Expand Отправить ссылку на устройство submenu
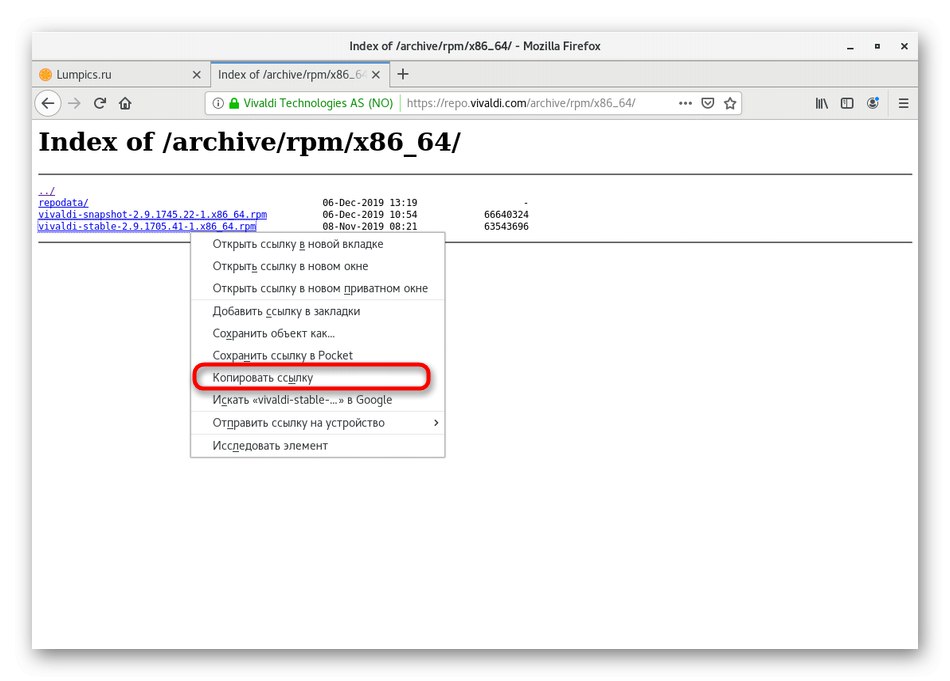950x681 pixels. click(317, 423)
